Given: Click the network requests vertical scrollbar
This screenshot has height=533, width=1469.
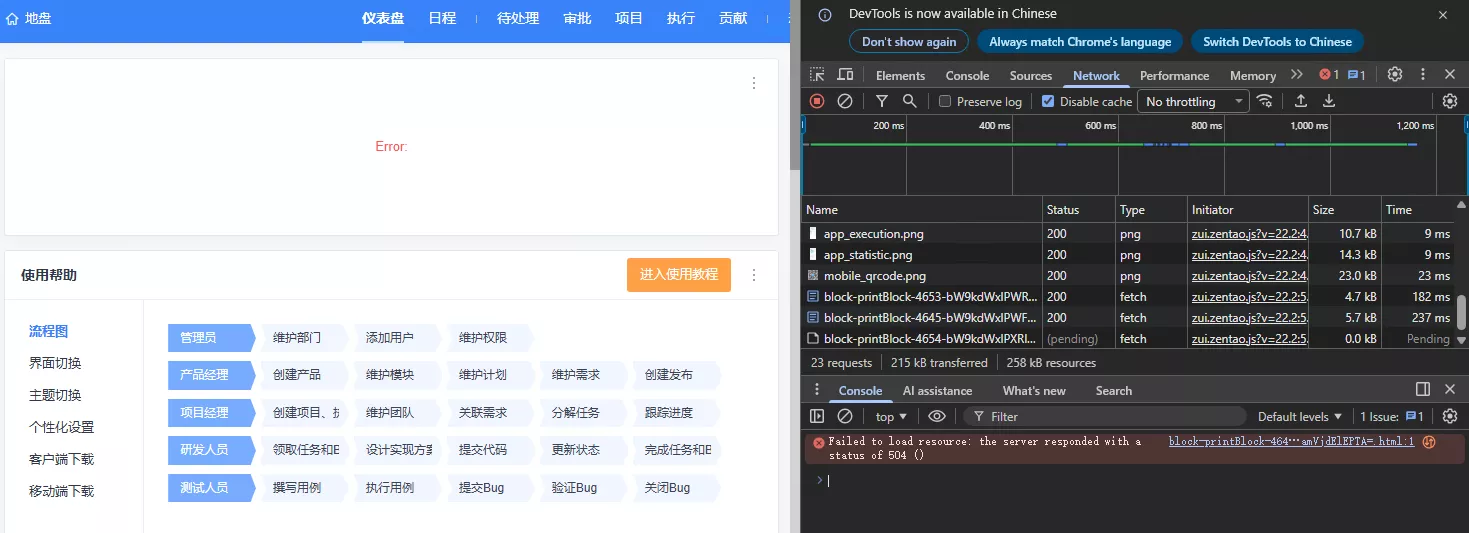Looking at the screenshot, I should click(1461, 311).
